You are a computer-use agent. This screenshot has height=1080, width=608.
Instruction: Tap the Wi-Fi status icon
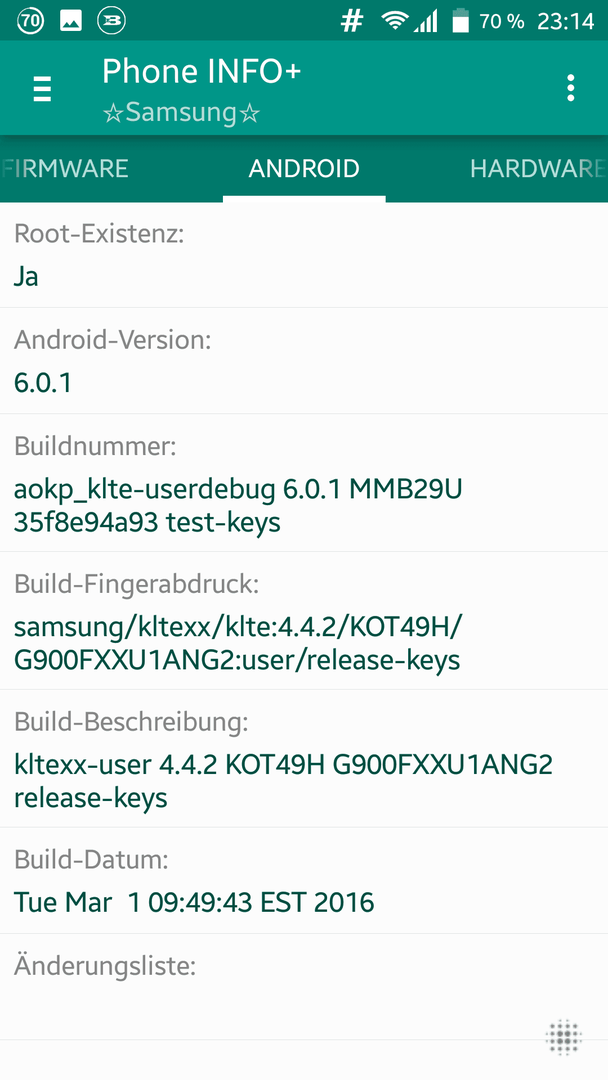pyautogui.click(x=395, y=21)
